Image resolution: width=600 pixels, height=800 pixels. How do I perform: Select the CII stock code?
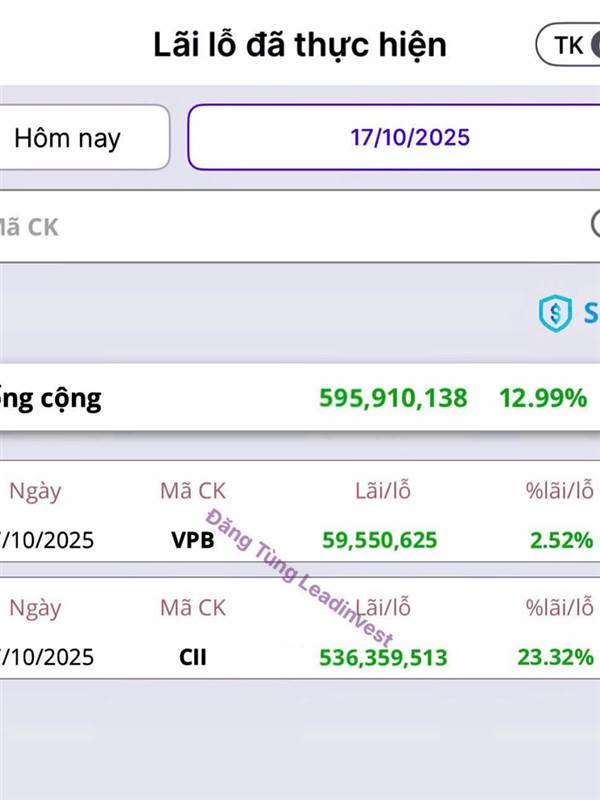click(193, 657)
